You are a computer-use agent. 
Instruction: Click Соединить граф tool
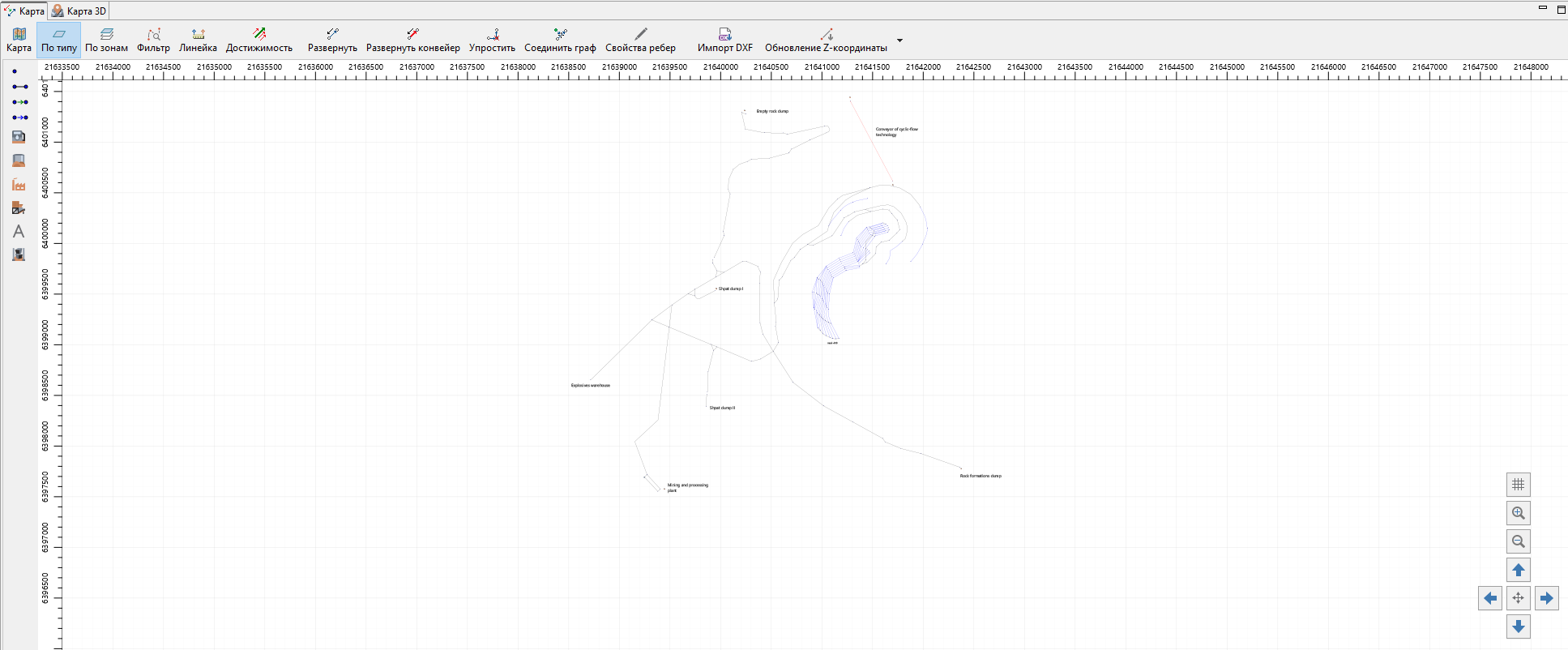tap(560, 40)
